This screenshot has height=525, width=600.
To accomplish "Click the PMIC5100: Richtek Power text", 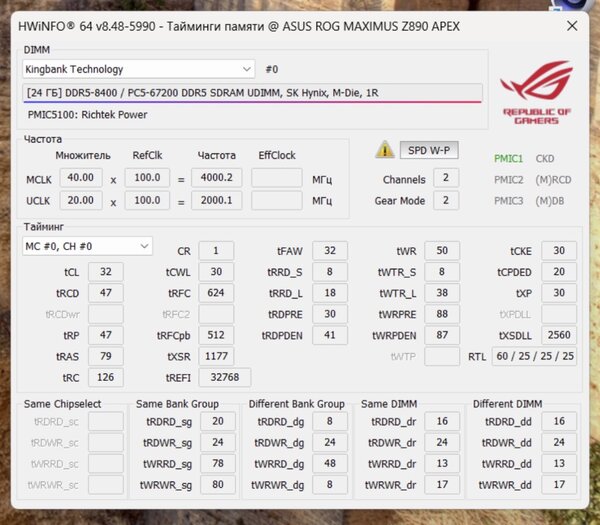I will 87,115.
